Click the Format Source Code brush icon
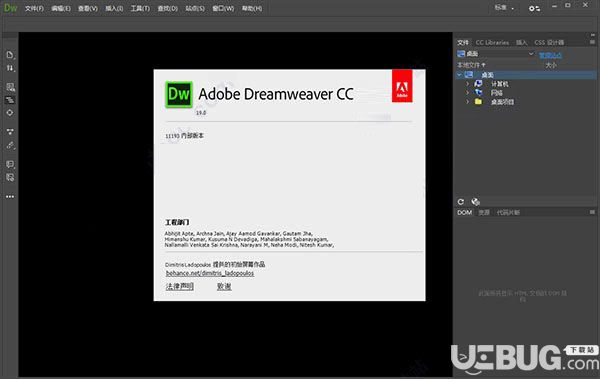This screenshot has width=600, height=379. click(x=10, y=145)
